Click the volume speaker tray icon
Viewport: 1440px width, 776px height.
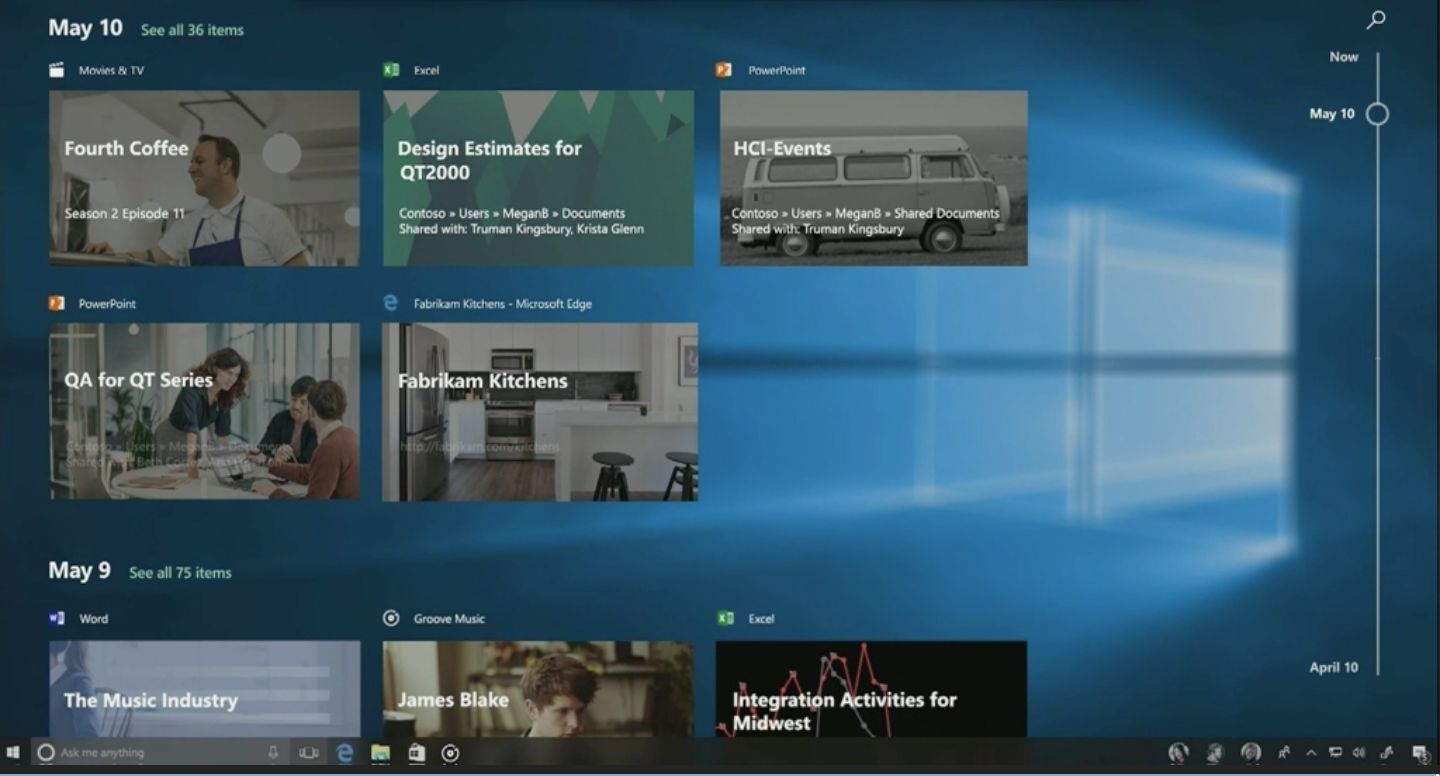(1359, 753)
